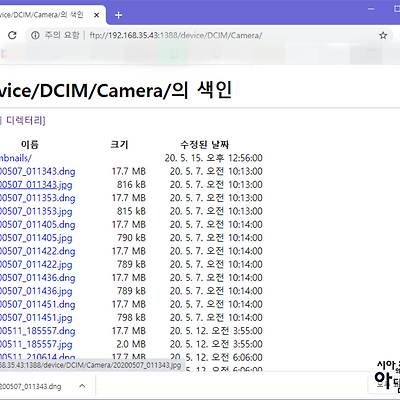Screen dimensions: 400x400
Task: Minimize the browser window
Action: (371, 9)
